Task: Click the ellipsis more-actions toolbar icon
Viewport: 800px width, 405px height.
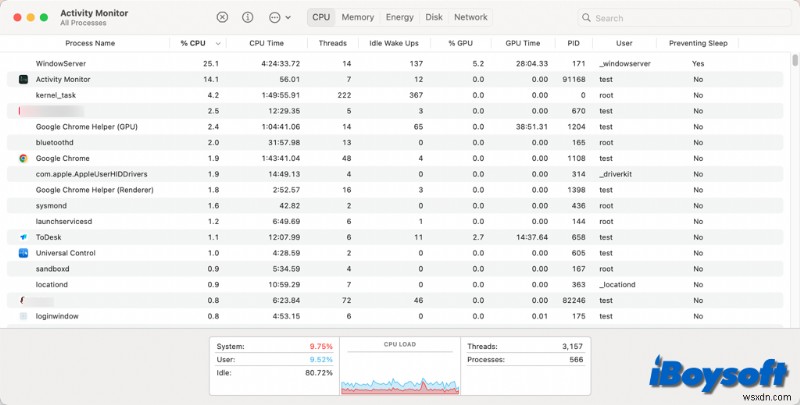Action: click(274, 17)
